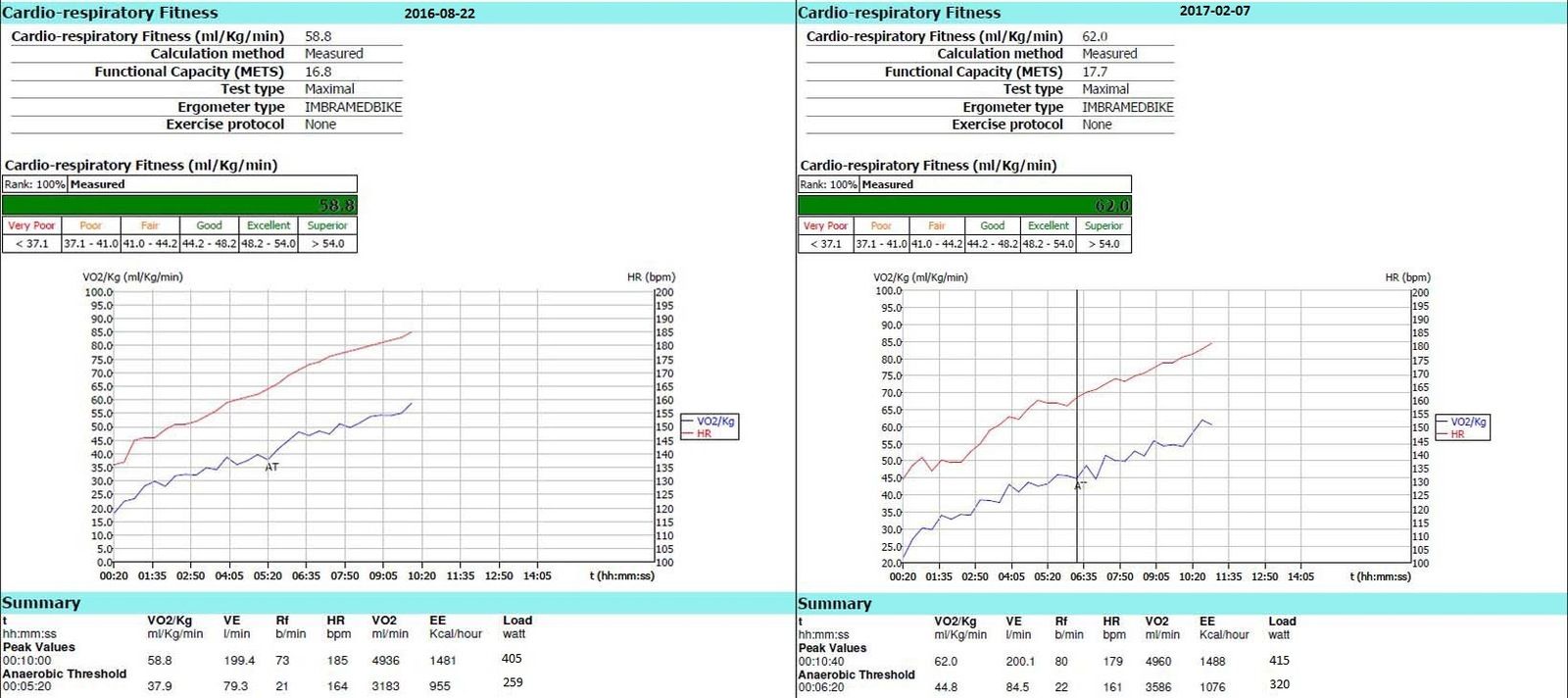The height and width of the screenshot is (698, 1568).
Task: Select the Good rating cell in the right table
Action: pyautogui.click(x=992, y=225)
